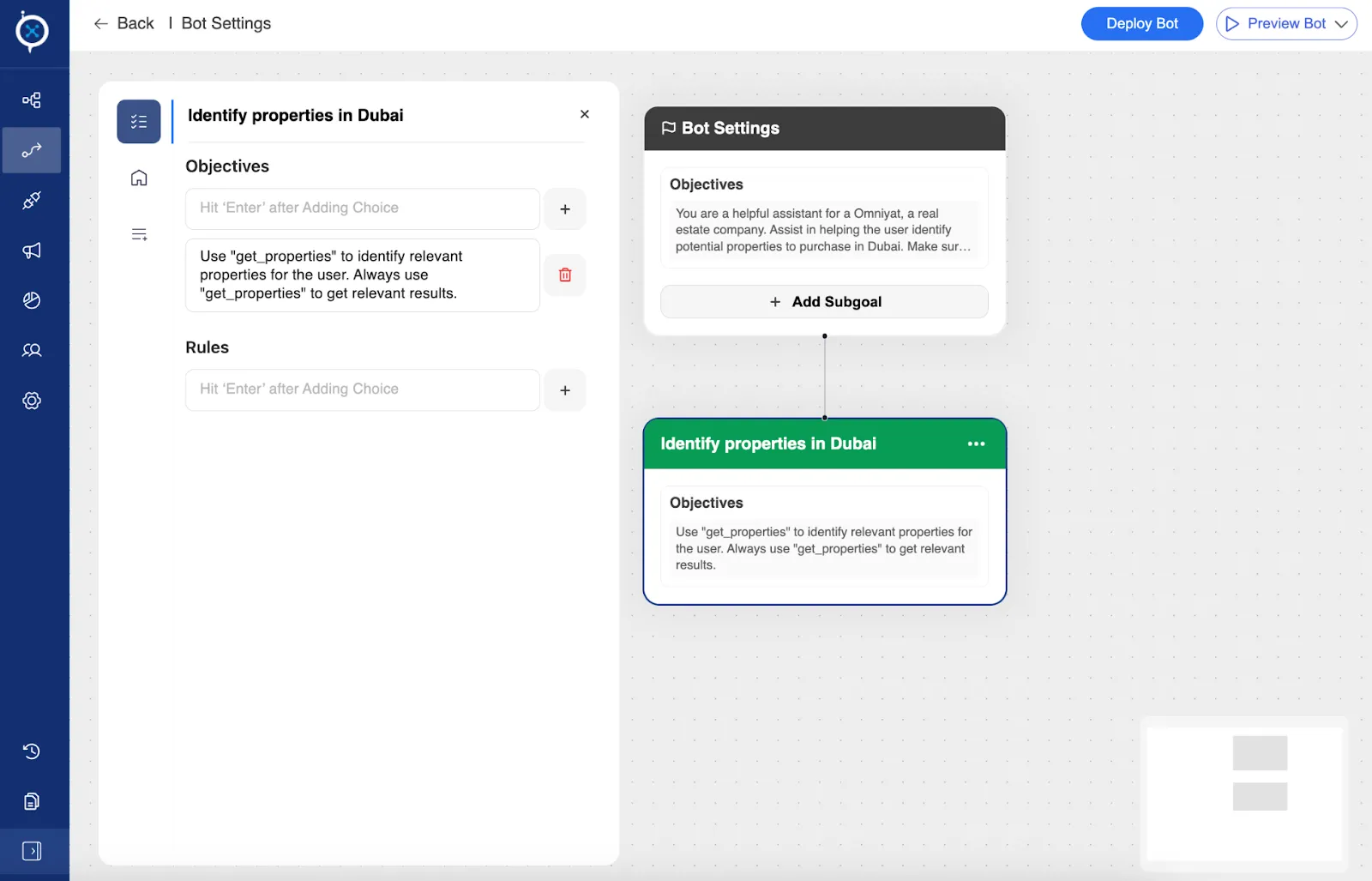Click the Preview Bot button
This screenshot has width=1372, height=881.
pos(1286,24)
